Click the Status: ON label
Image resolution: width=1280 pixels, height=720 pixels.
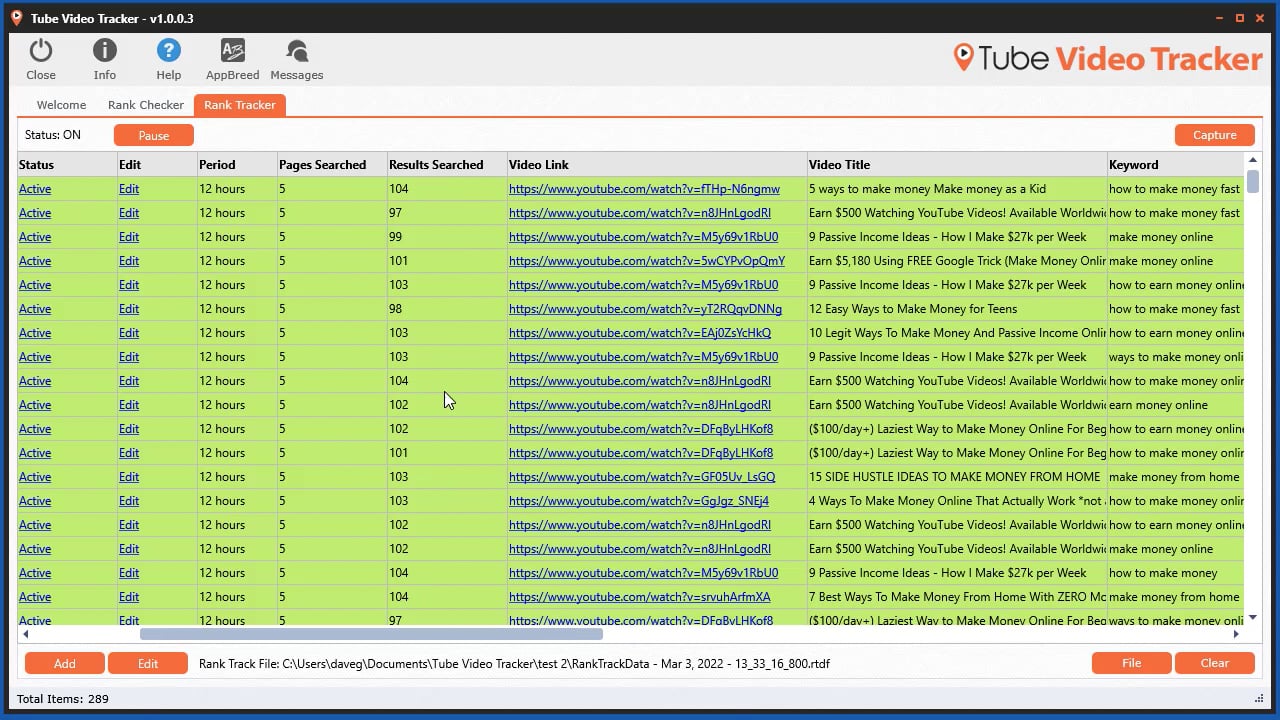pos(53,135)
